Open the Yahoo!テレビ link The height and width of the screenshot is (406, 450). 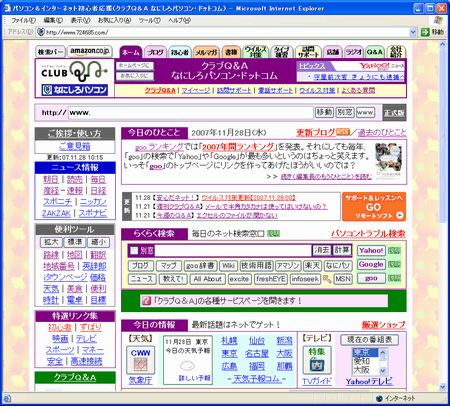pos(369,382)
